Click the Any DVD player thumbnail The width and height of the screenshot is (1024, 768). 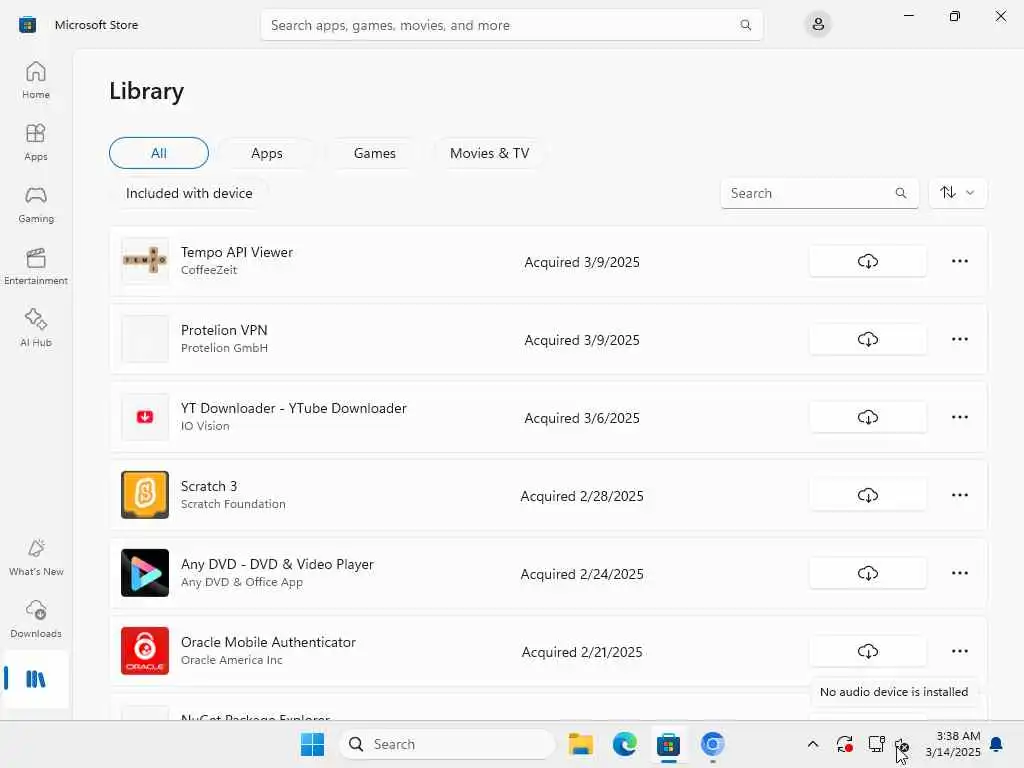(x=145, y=573)
